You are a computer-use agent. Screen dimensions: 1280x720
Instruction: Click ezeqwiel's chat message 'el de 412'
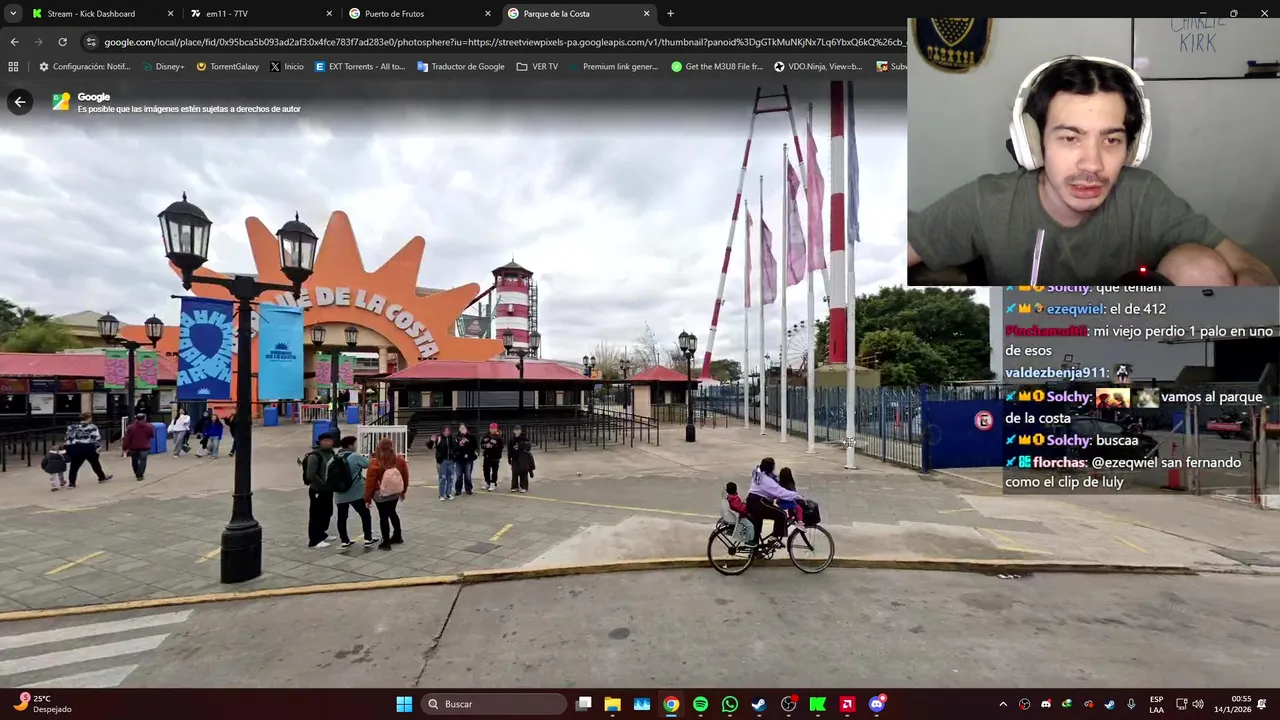[x=1137, y=309]
